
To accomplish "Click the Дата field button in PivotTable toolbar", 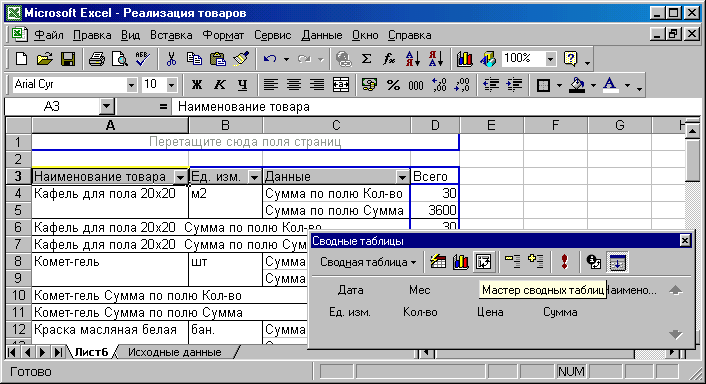I will [350, 290].
